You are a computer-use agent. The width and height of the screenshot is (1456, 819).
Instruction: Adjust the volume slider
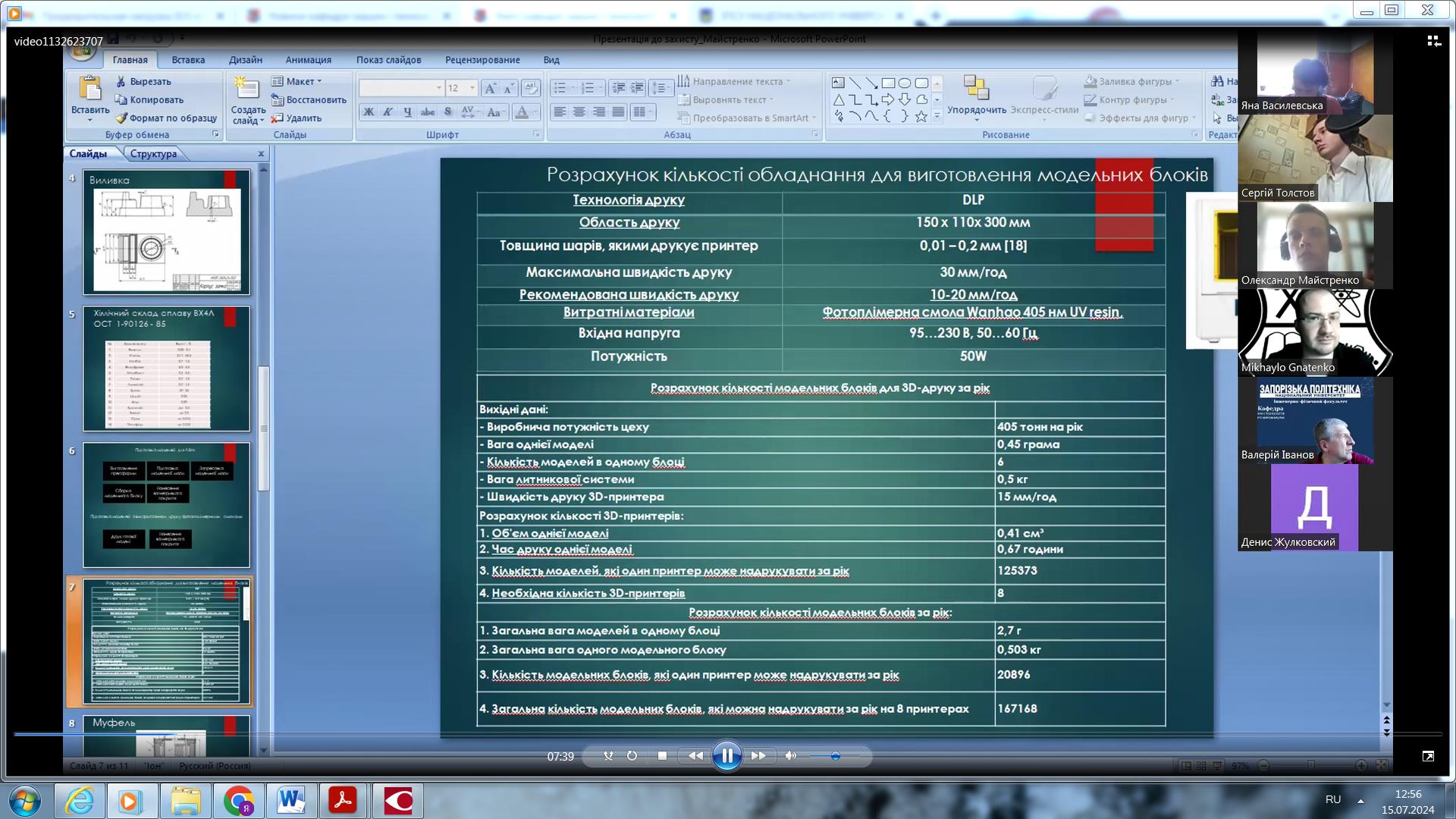pos(835,756)
